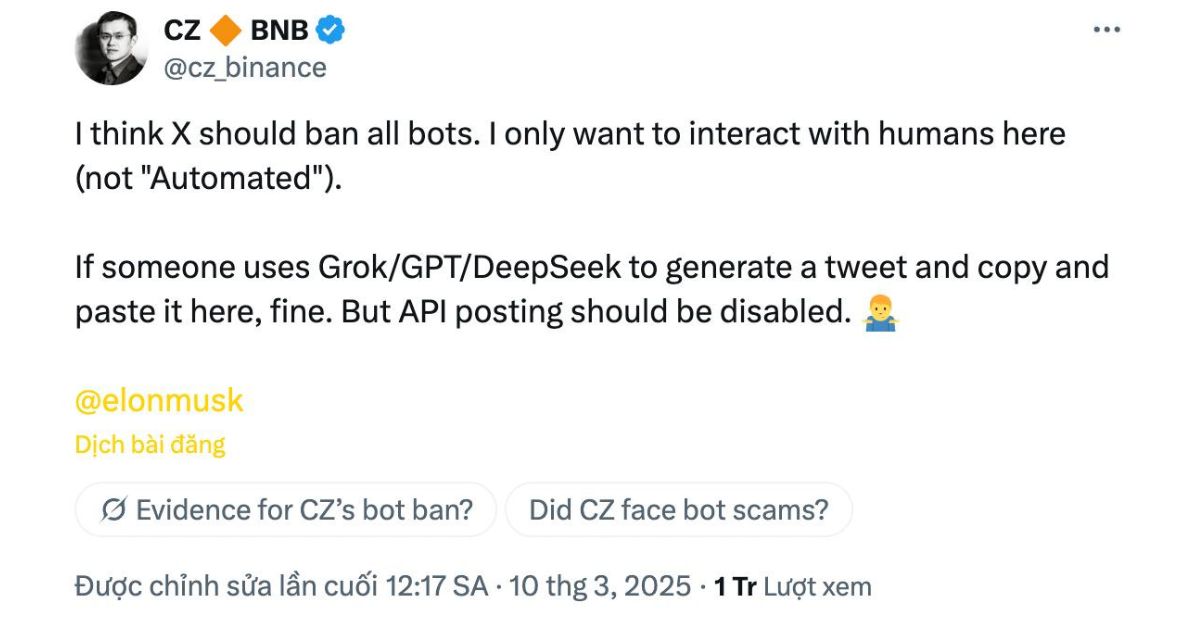This screenshot has width=1200, height=628.
Task: Click the Grok icon beside the Evidence suggestion
Action: [113, 510]
